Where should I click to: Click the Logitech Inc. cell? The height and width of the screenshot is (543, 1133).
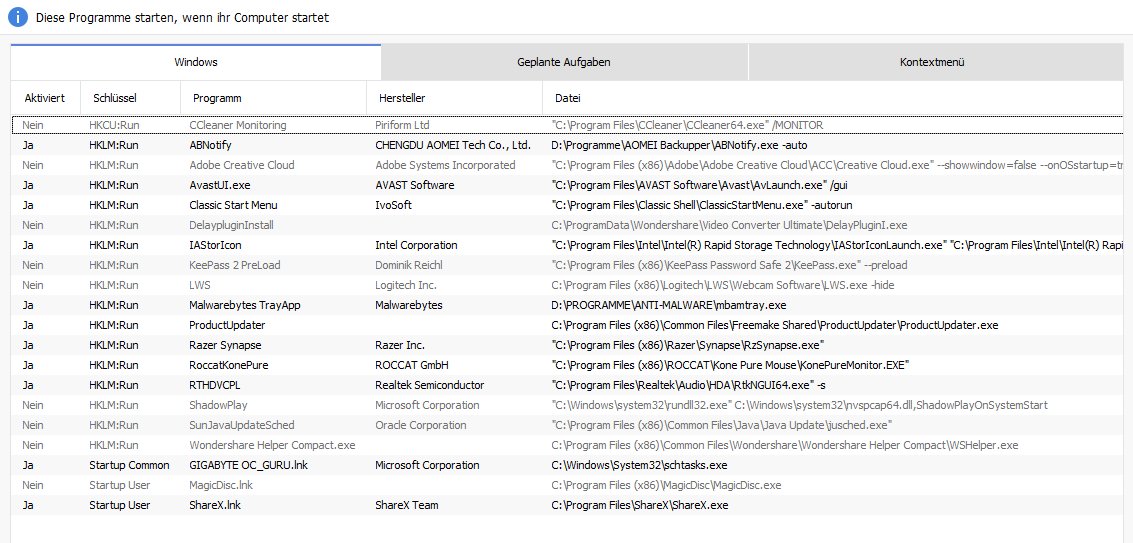tap(406, 285)
